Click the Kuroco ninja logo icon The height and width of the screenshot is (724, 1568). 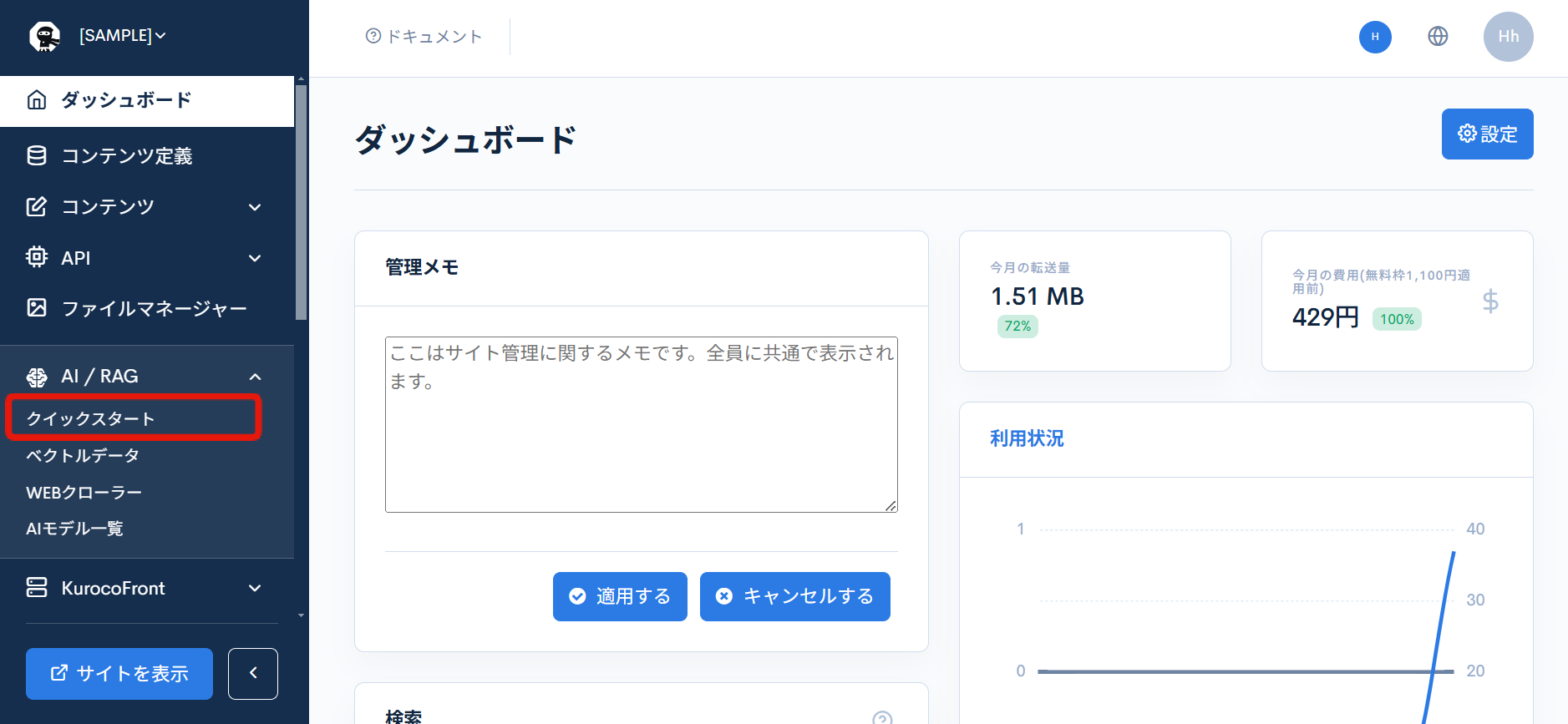44,37
